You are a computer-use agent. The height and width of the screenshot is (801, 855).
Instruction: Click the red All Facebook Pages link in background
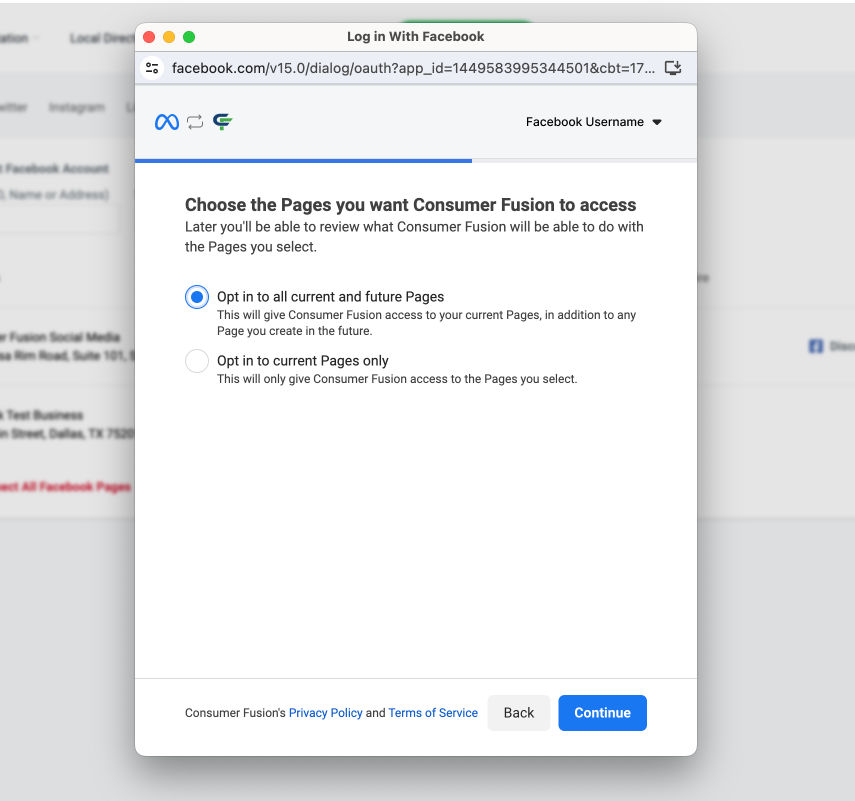click(x=66, y=486)
